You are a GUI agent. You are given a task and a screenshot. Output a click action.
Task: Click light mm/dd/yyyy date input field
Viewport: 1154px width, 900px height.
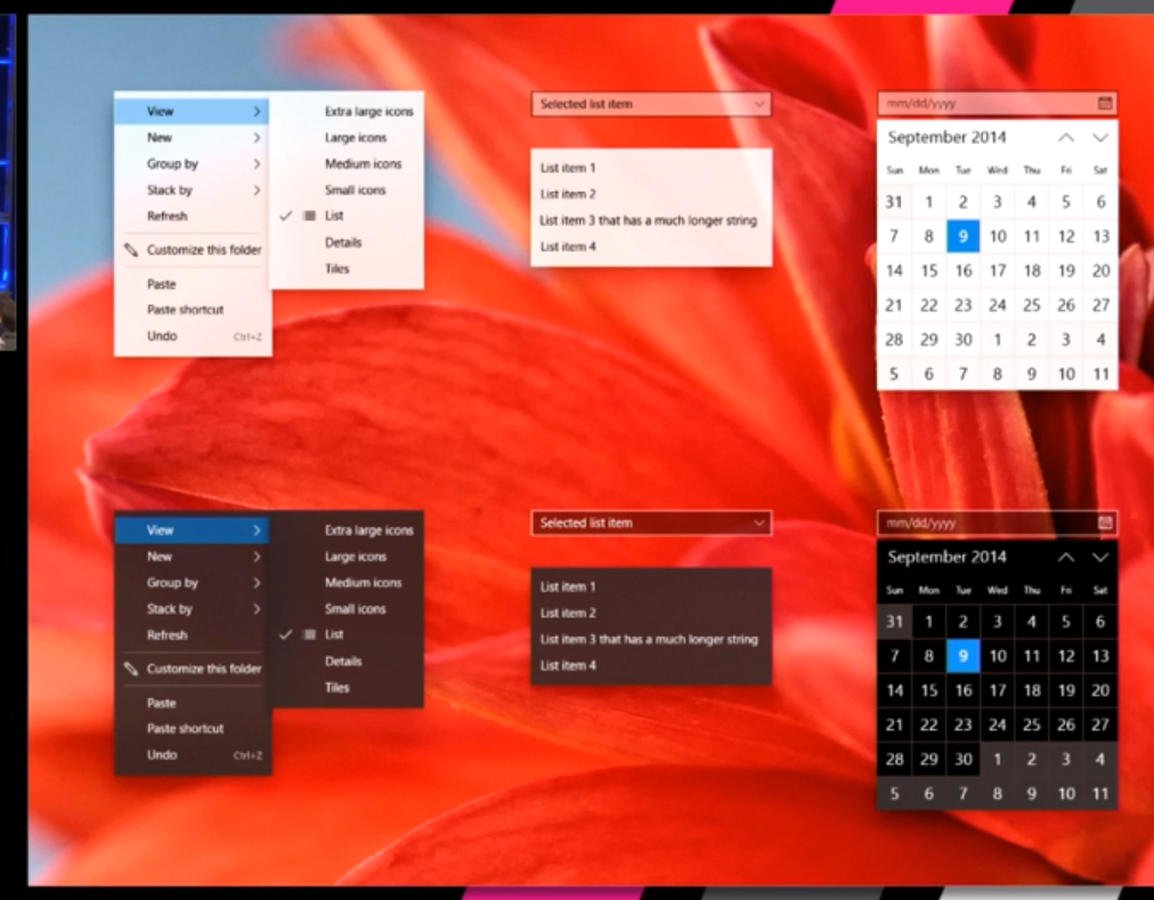[x=997, y=103]
